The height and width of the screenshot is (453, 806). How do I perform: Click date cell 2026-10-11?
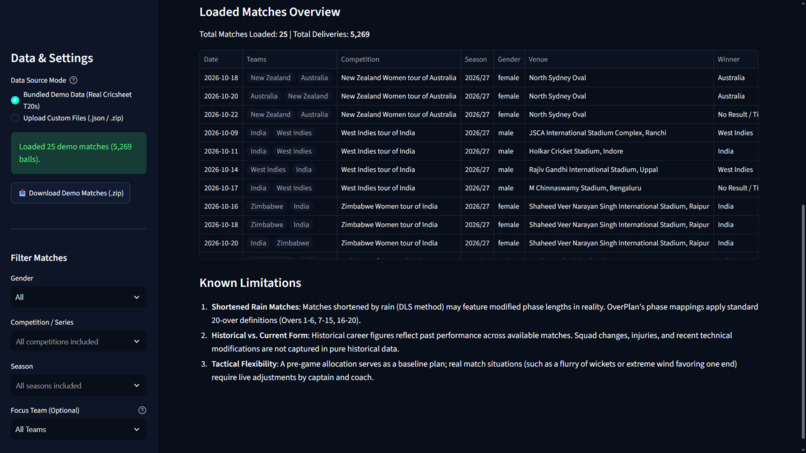(x=221, y=151)
